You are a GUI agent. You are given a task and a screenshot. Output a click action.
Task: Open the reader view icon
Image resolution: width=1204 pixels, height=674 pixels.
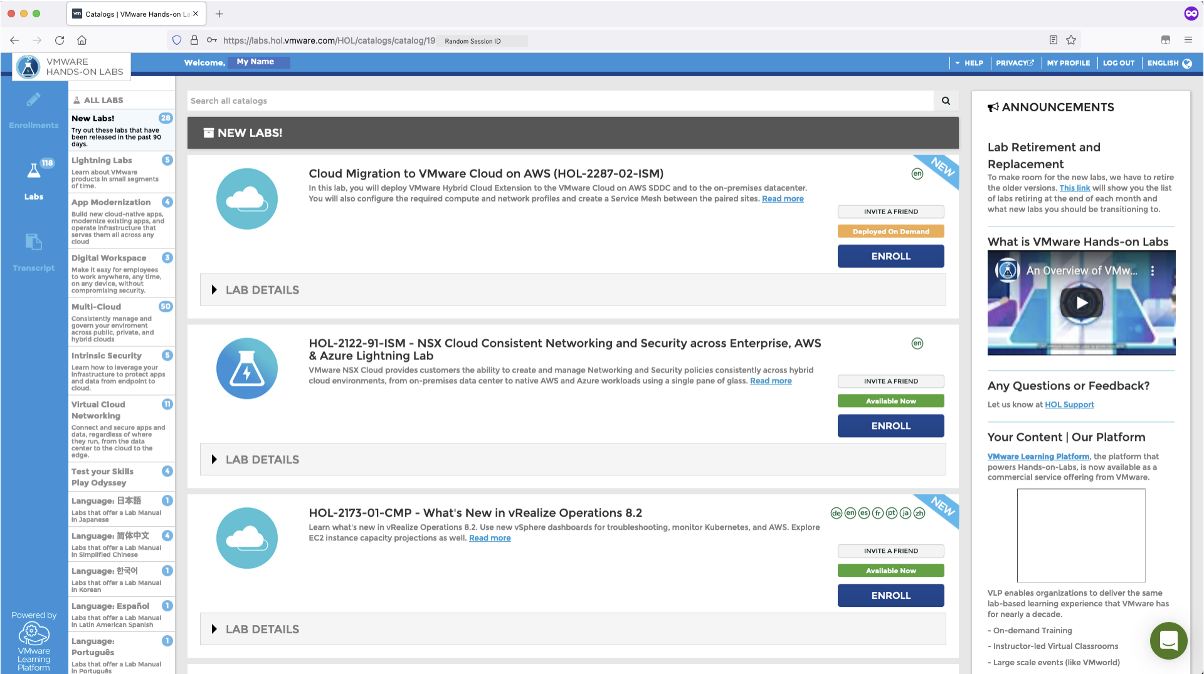click(x=1053, y=40)
